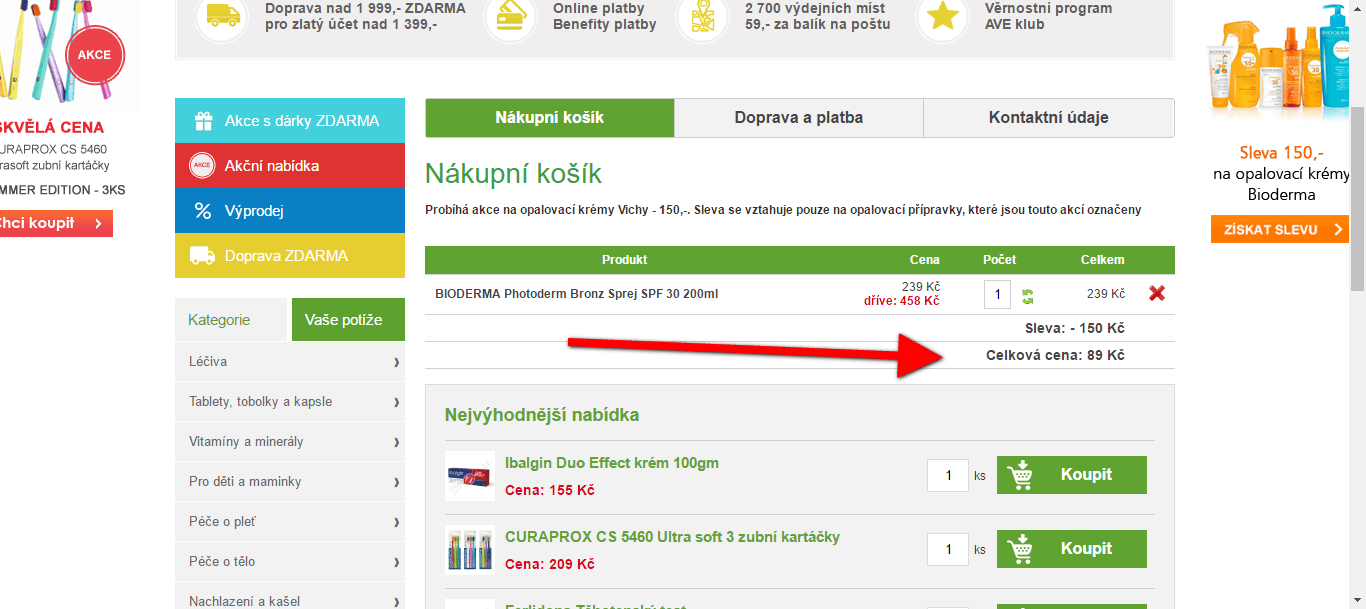Click Ibalgin quantity input field
1366x609 pixels.
948,476
